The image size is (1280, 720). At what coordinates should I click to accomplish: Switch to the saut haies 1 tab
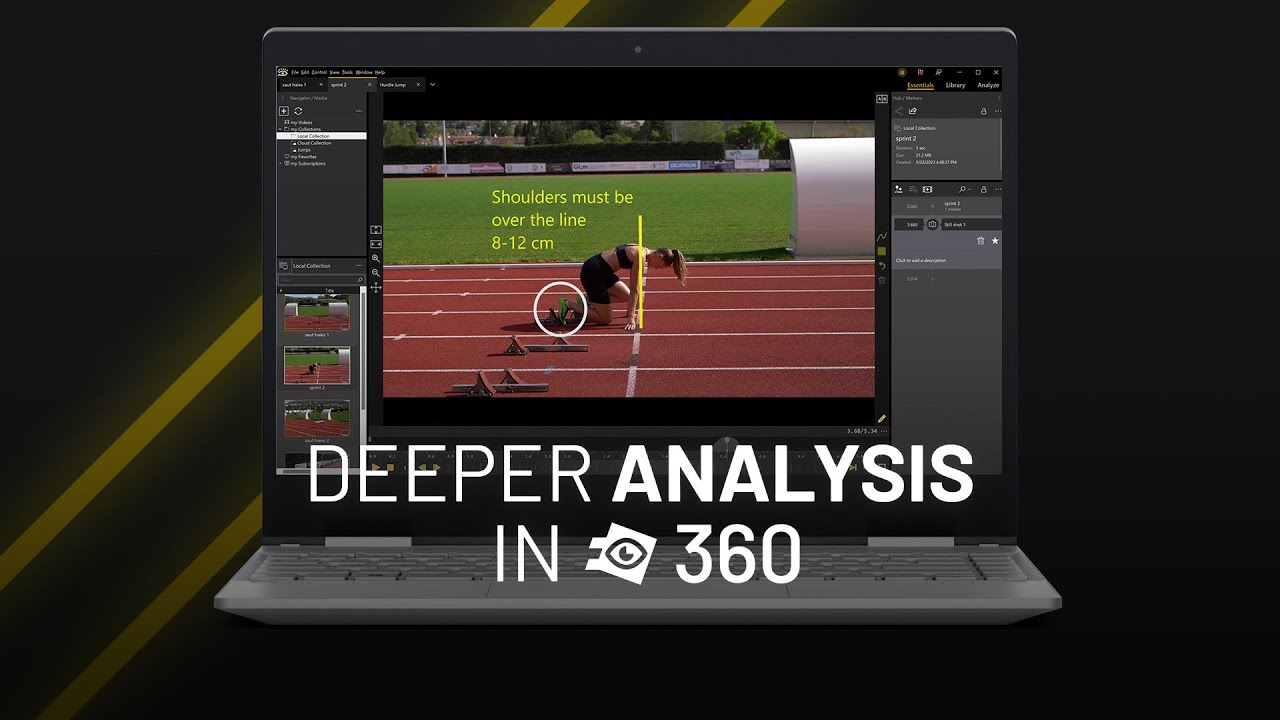coord(301,85)
